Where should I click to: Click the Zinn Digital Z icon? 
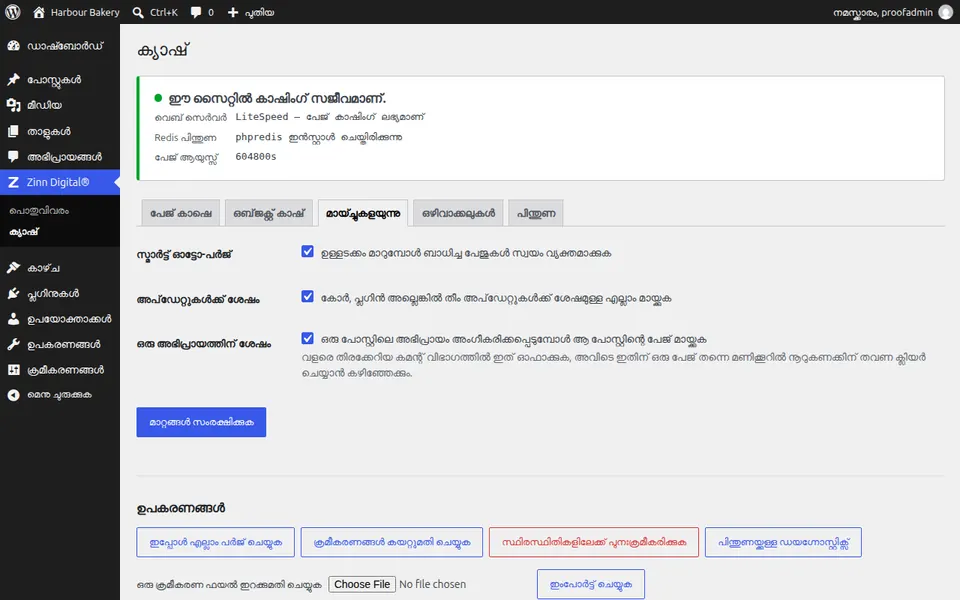(x=13, y=182)
